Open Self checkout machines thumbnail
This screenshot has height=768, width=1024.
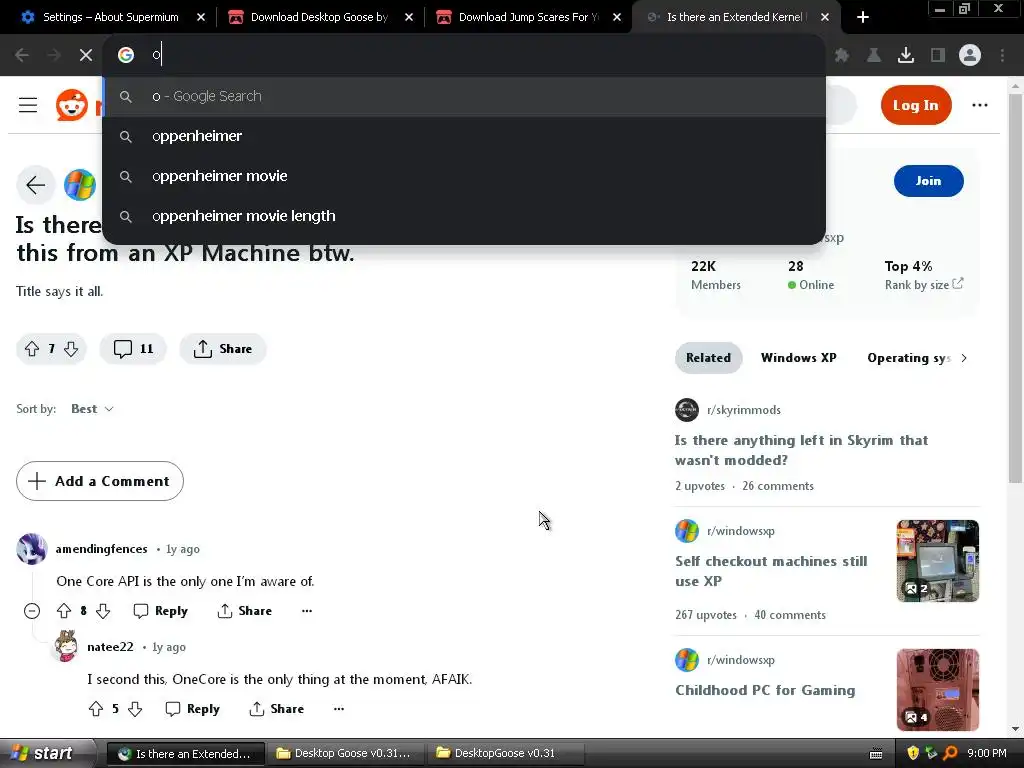coord(938,561)
